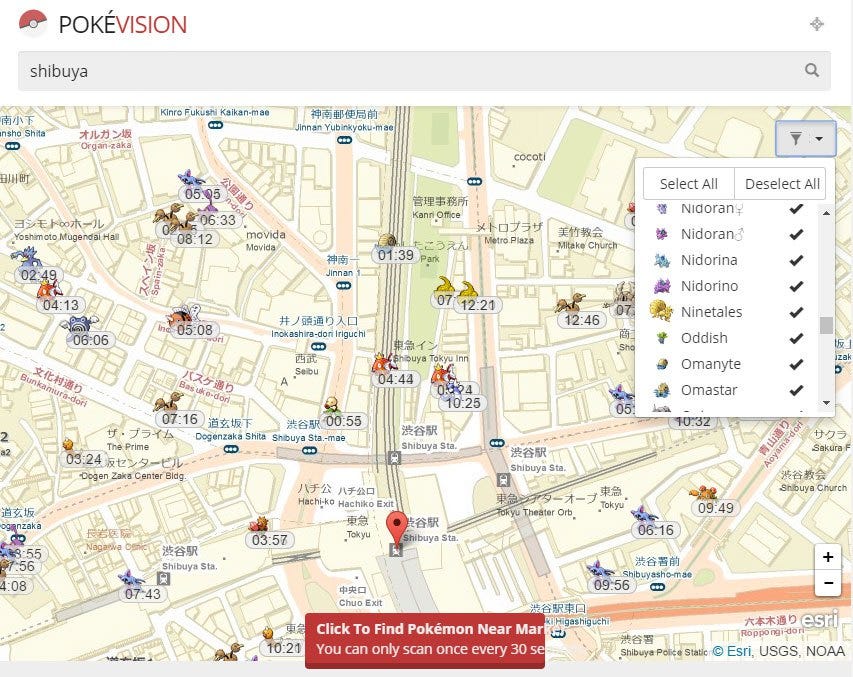
Task: Focus the shibuya search field
Action: (424, 71)
